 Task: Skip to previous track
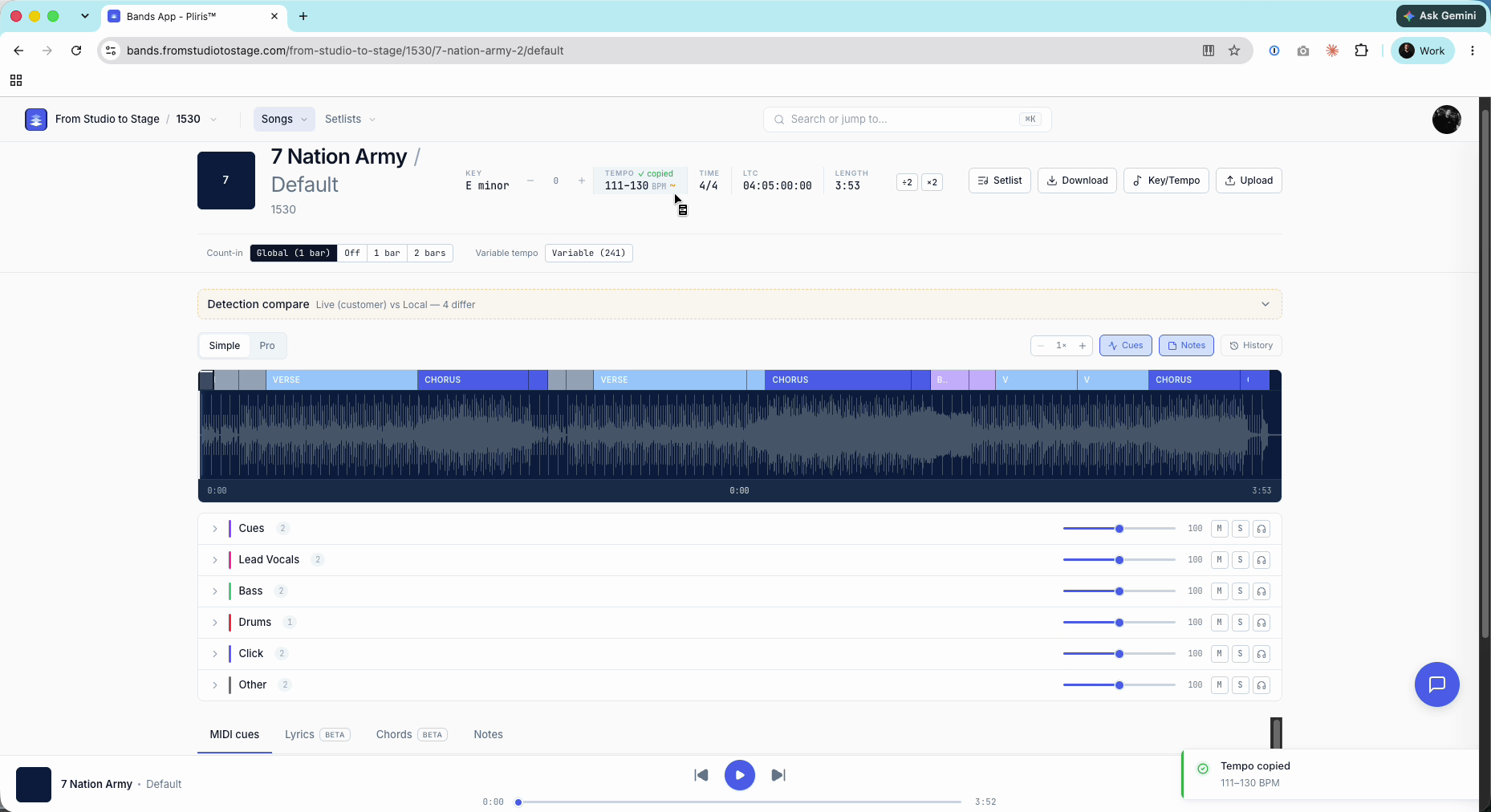click(701, 775)
